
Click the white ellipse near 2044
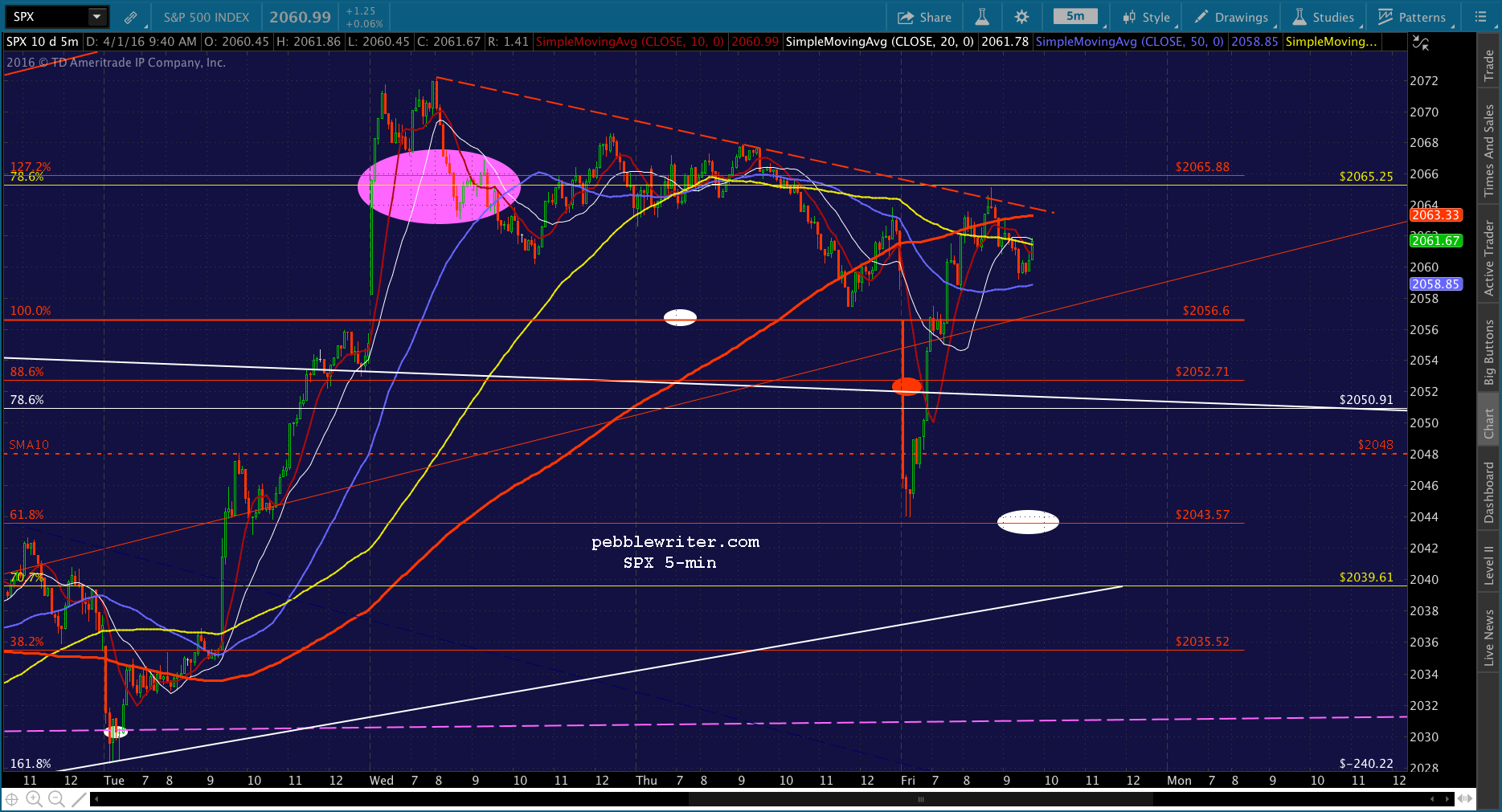click(x=1028, y=522)
